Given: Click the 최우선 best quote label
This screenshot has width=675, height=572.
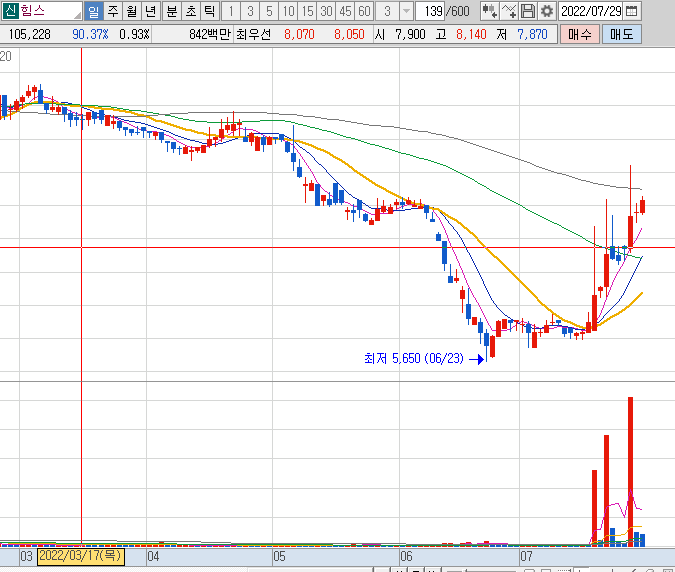Looking at the screenshot, I should [253, 34].
